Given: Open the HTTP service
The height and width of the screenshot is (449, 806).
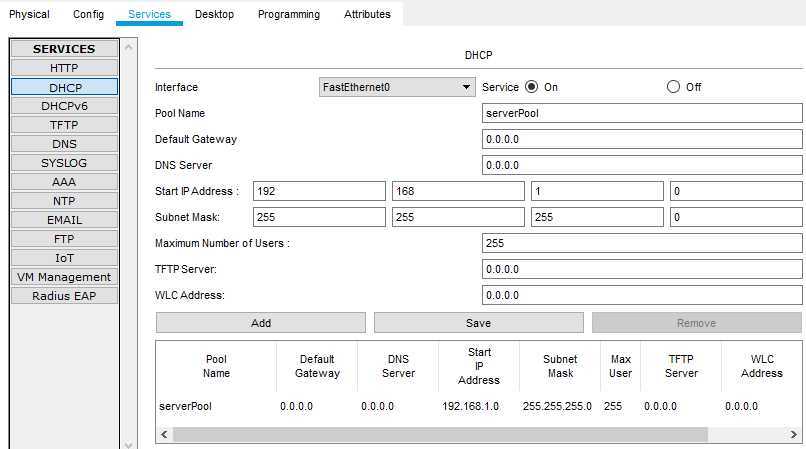Looking at the screenshot, I should (64, 68).
